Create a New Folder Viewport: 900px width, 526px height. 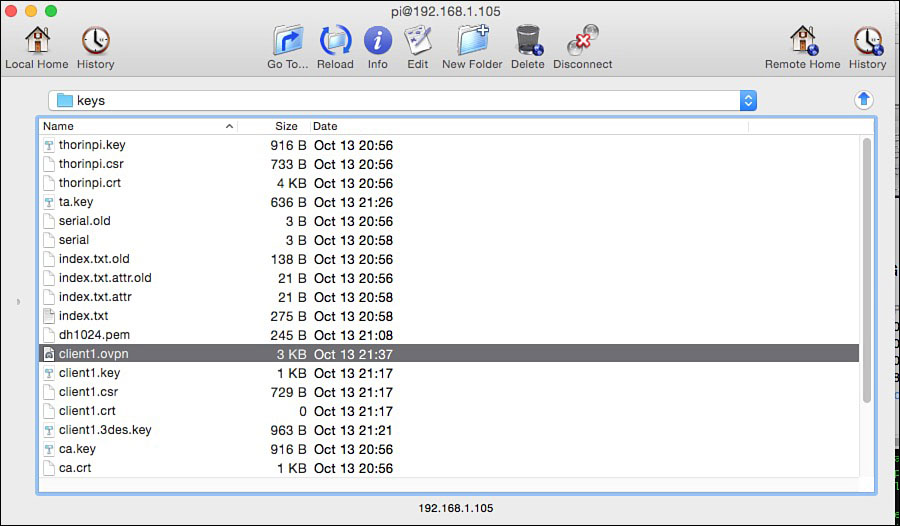tap(472, 48)
